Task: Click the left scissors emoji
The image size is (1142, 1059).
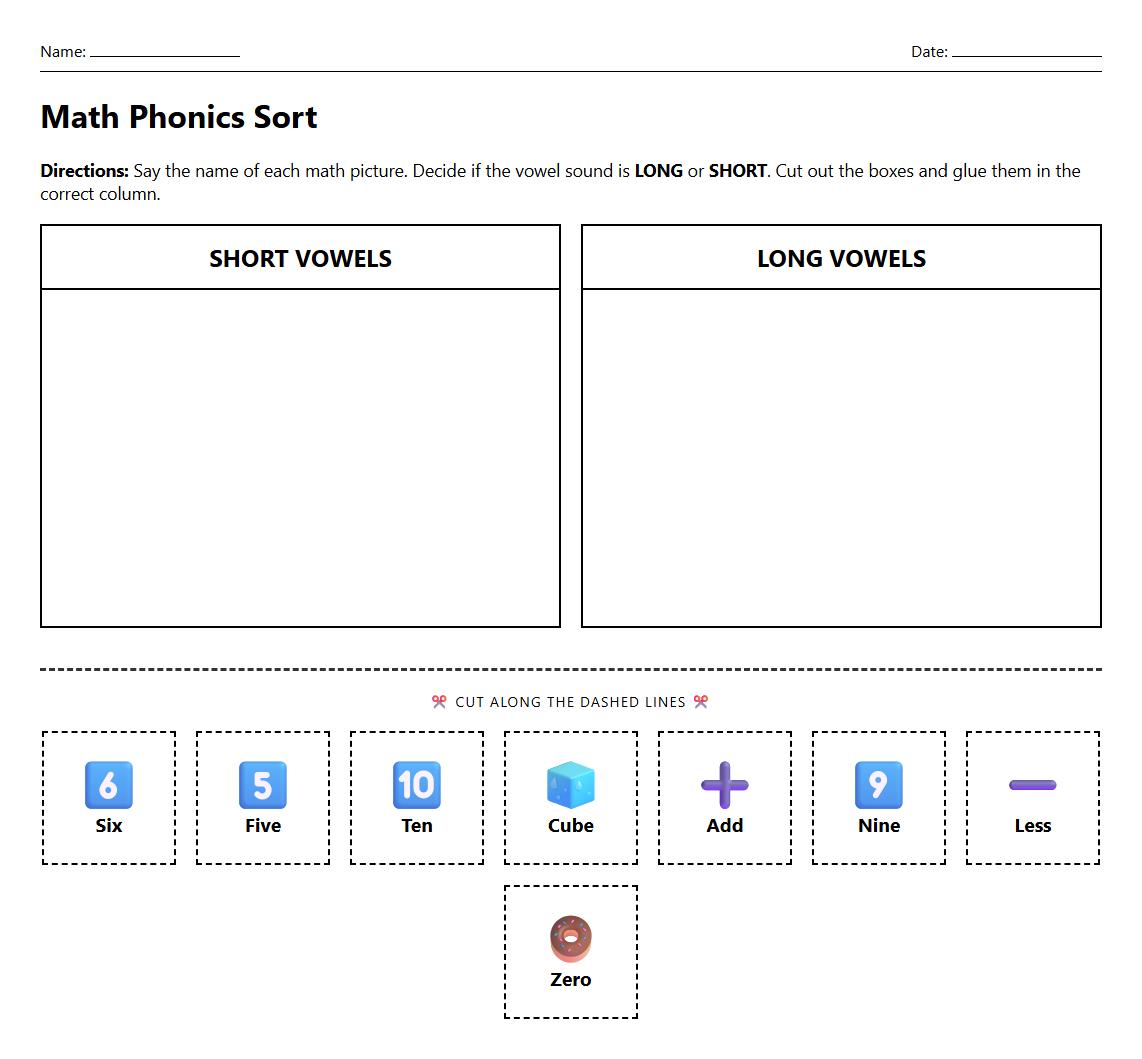Action: point(438,702)
